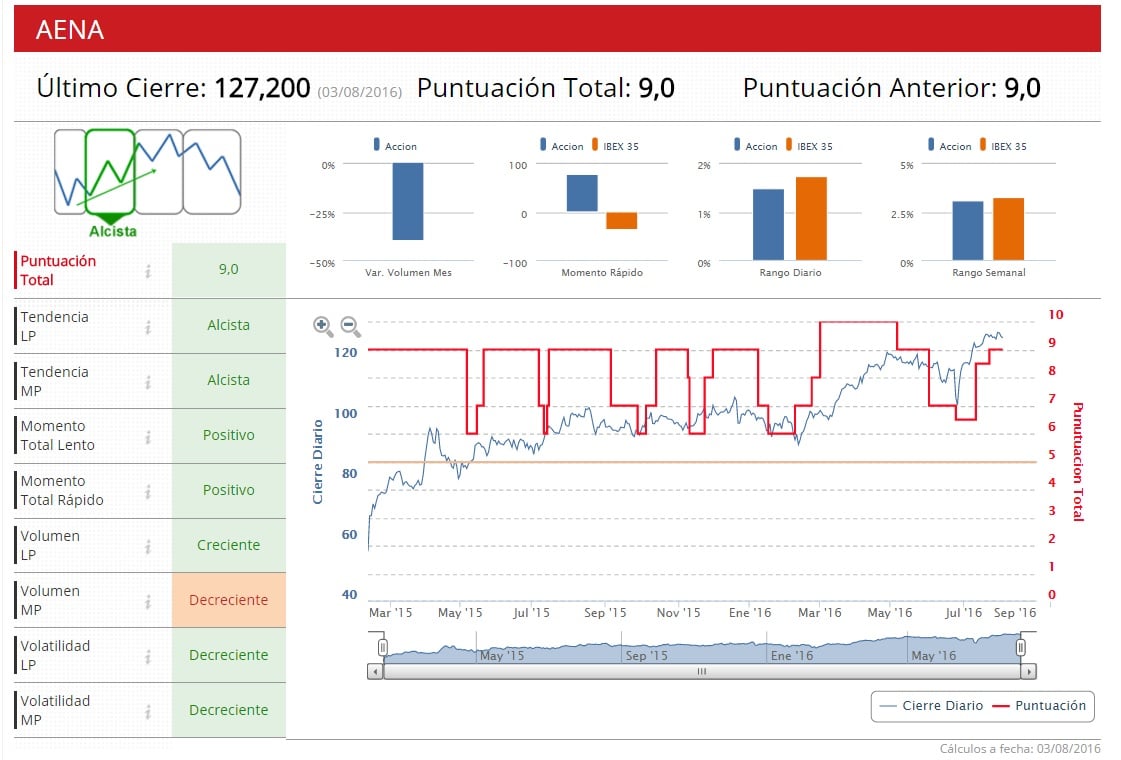Click Momento Total Lento Positivo value
The image size is (1121, 760).
(229, 435)
